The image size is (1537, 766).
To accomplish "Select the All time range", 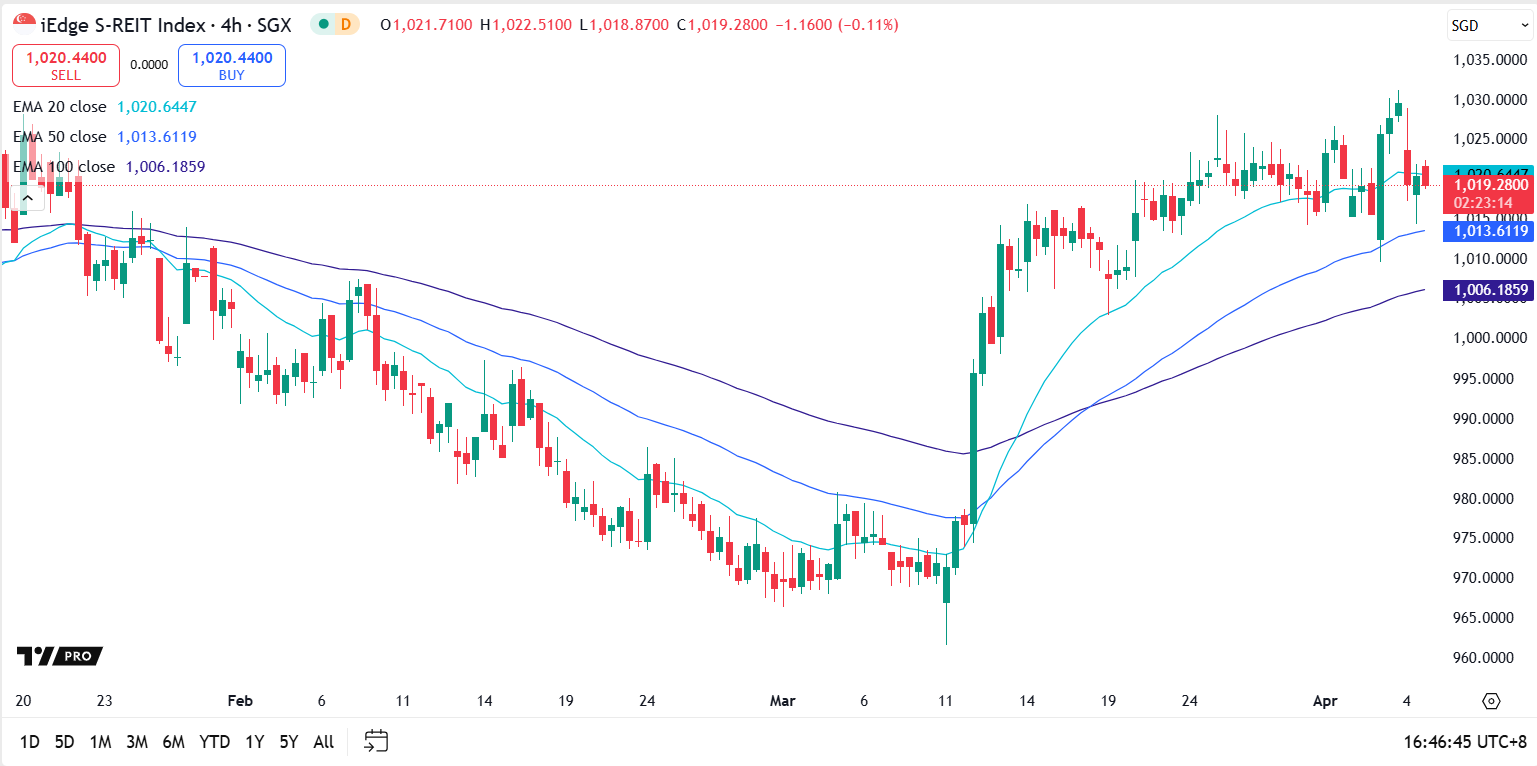I will pyautogui.click(x=324, y=742).
